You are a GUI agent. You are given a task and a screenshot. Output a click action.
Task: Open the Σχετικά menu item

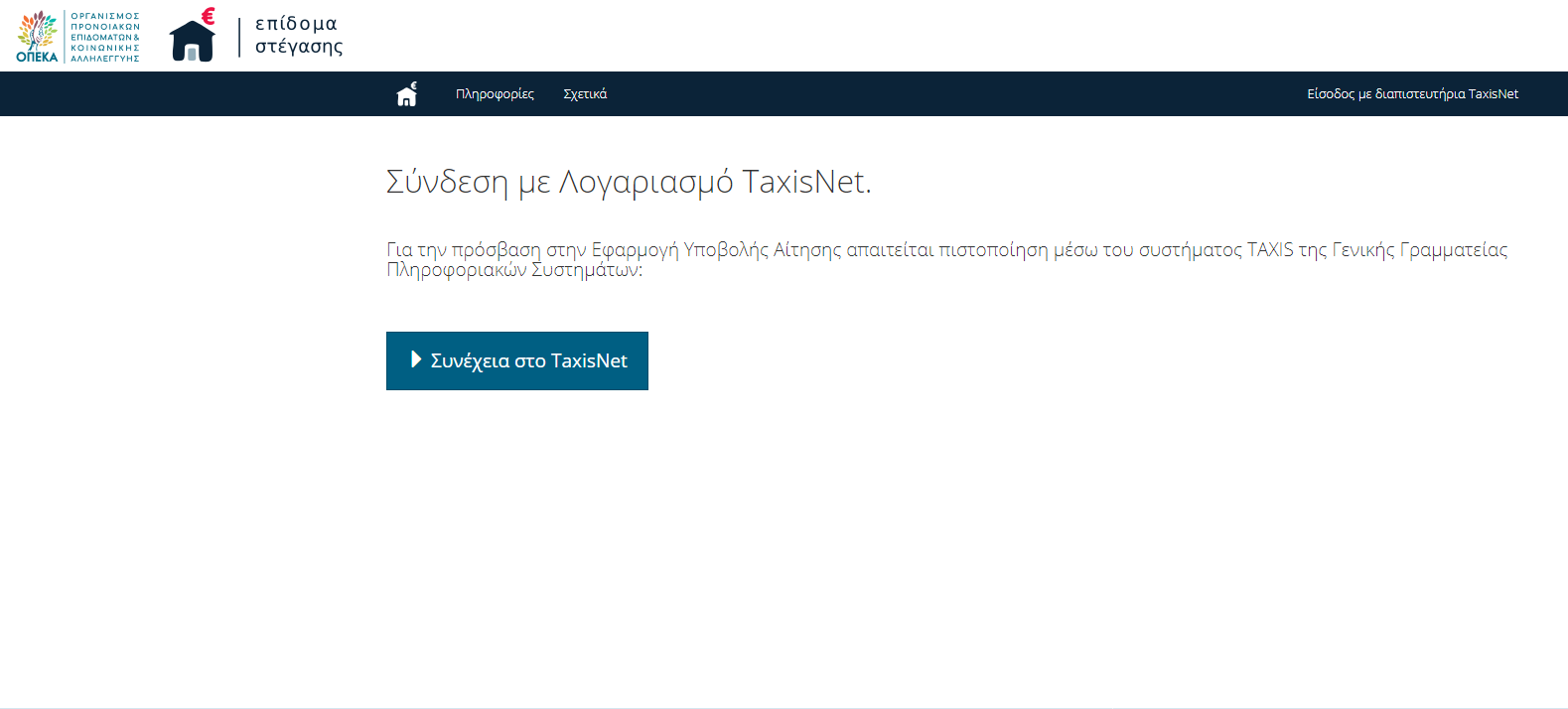(x=585, y=94)
